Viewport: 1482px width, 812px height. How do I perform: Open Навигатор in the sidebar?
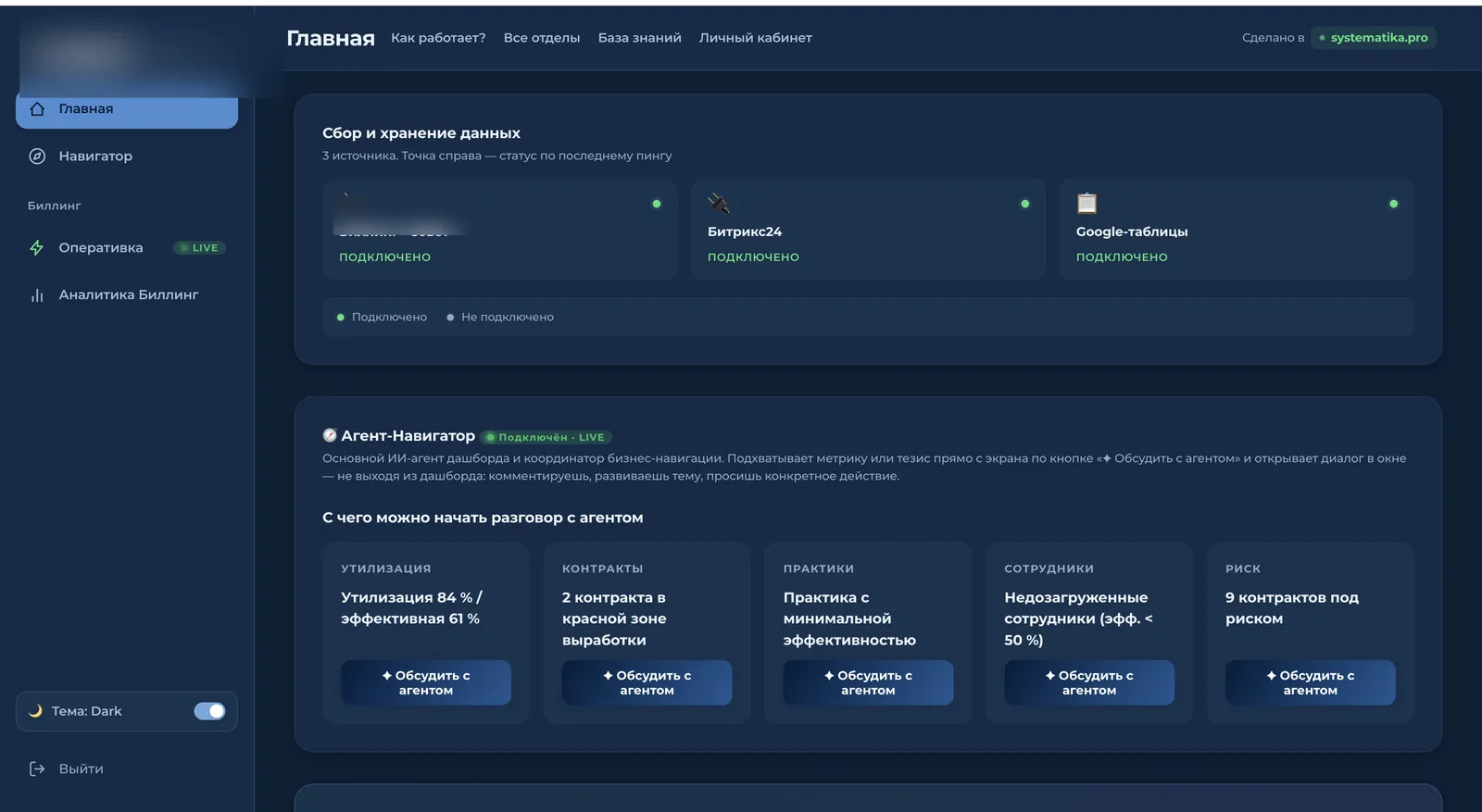coord(127,156)
